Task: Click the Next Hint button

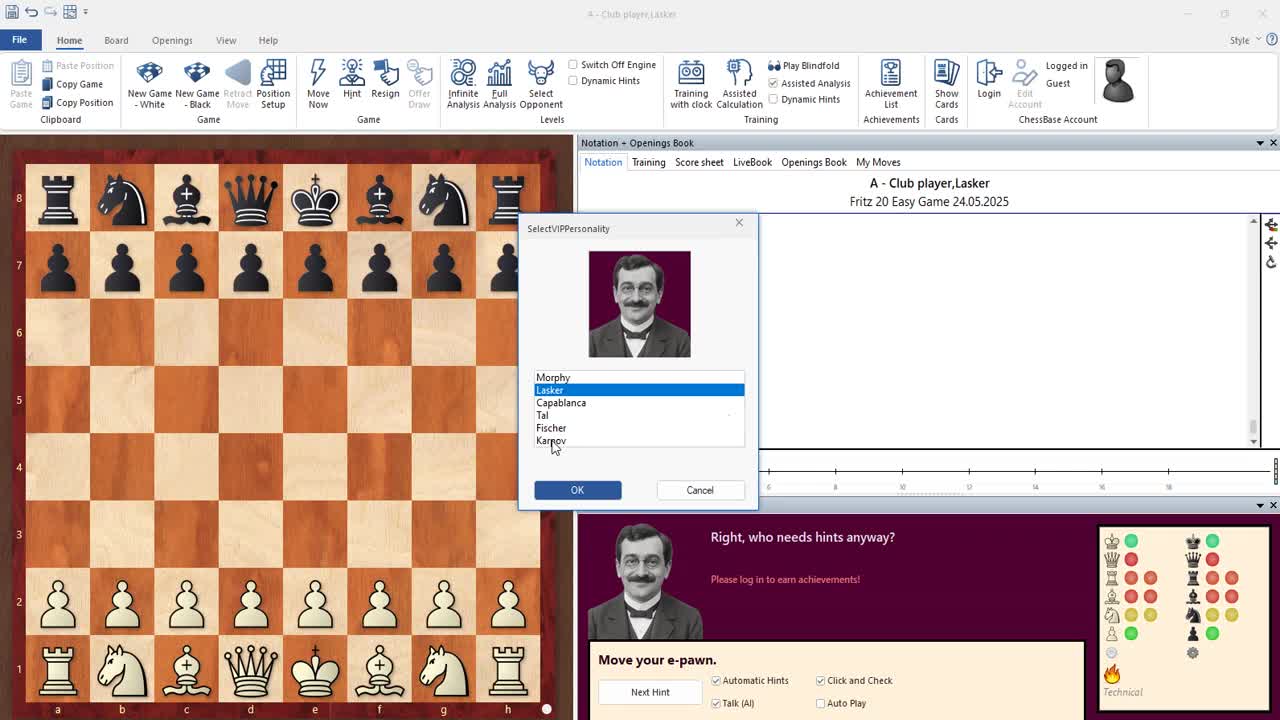Action: point(650,692)
